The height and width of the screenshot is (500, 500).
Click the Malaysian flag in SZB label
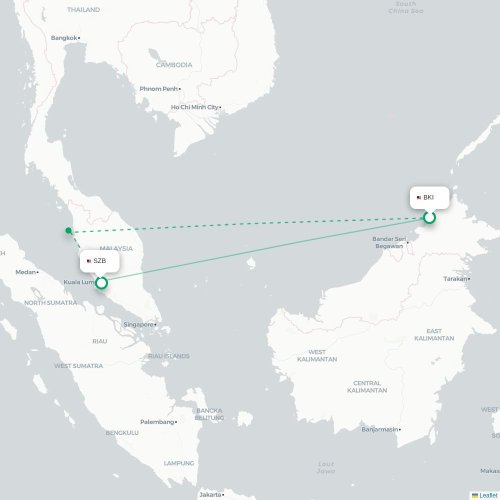tap(89, 261)
